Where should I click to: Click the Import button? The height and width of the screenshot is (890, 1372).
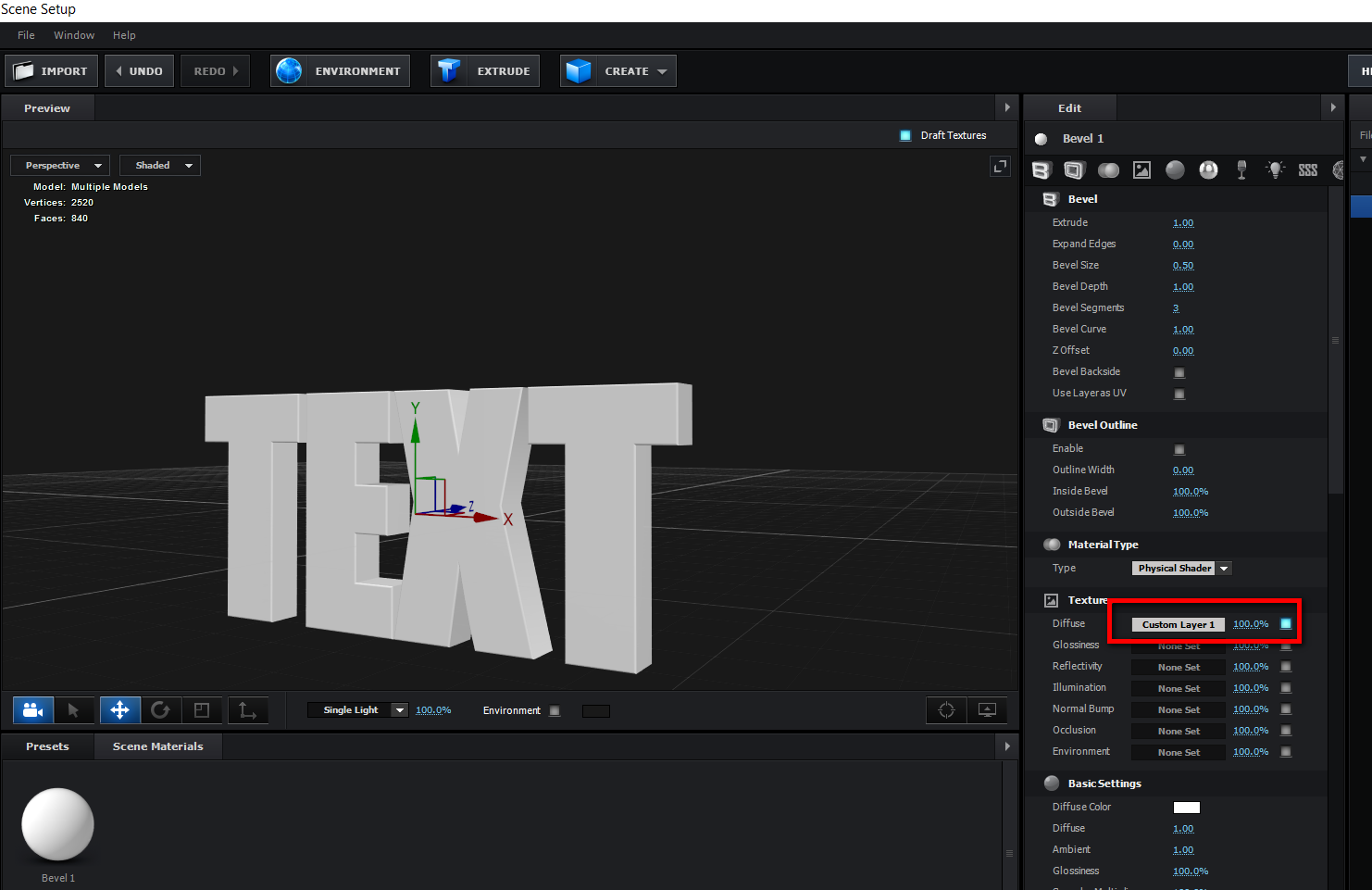52,71
